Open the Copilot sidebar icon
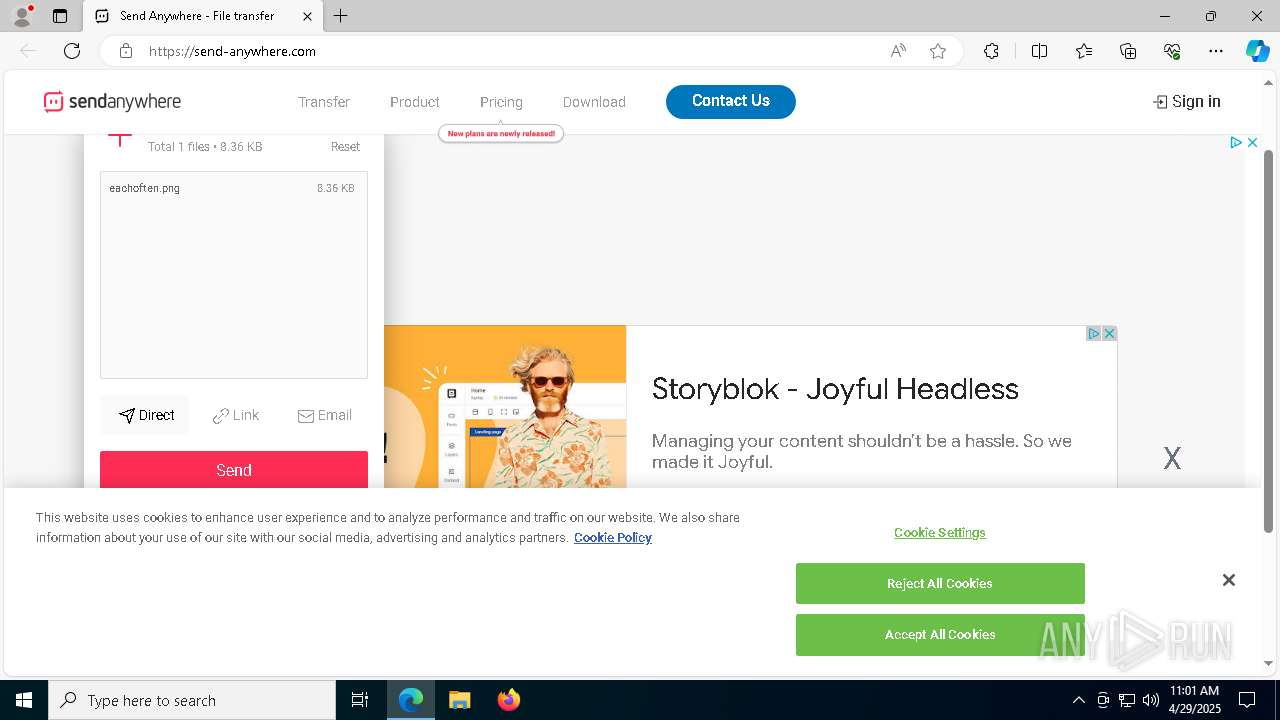Screen dimensions: 1280x720 point(1257,51)
